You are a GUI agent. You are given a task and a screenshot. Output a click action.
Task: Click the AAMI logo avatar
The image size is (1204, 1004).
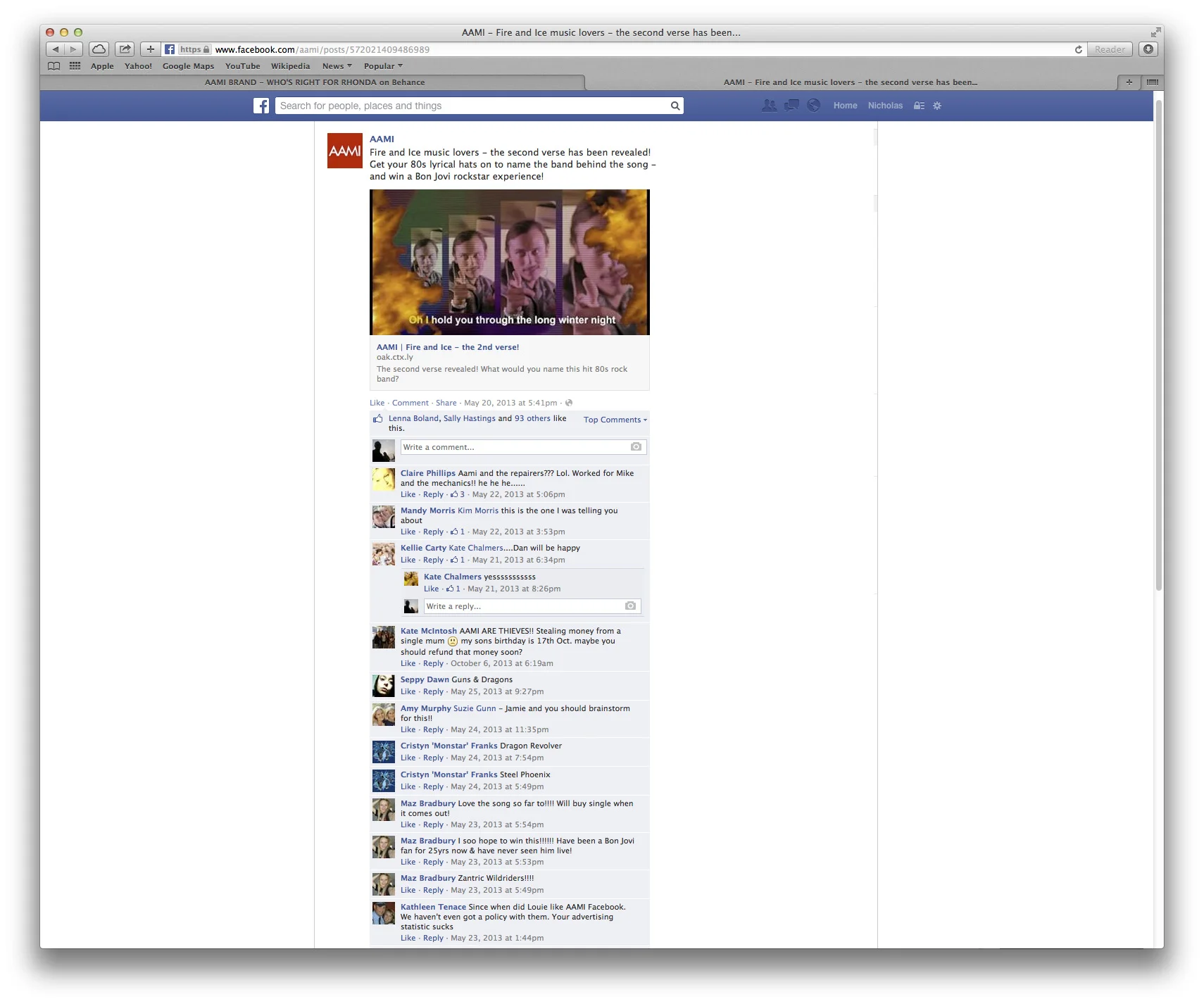point(345,151)
